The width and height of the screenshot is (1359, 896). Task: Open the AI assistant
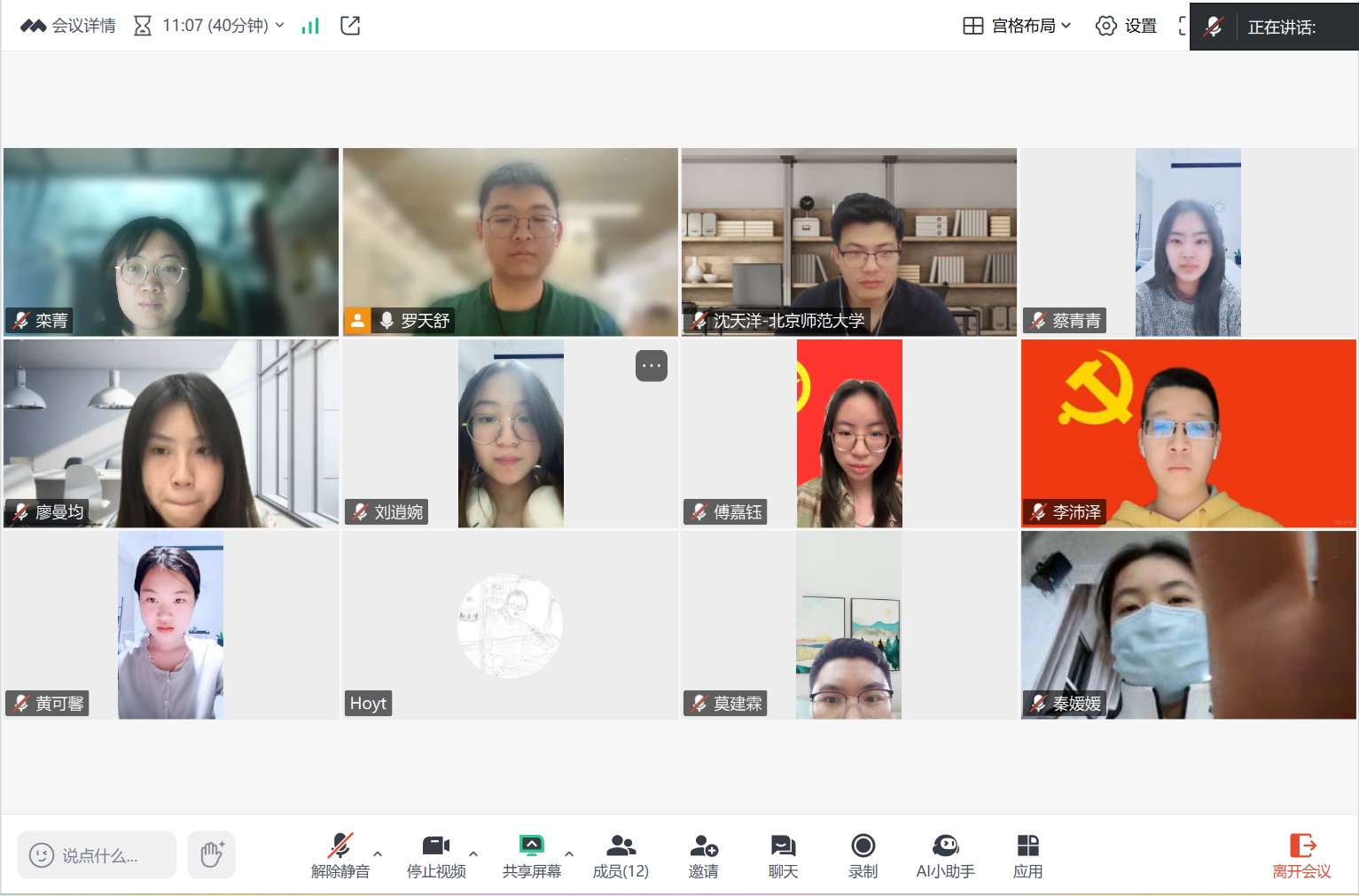pos(945,856)
